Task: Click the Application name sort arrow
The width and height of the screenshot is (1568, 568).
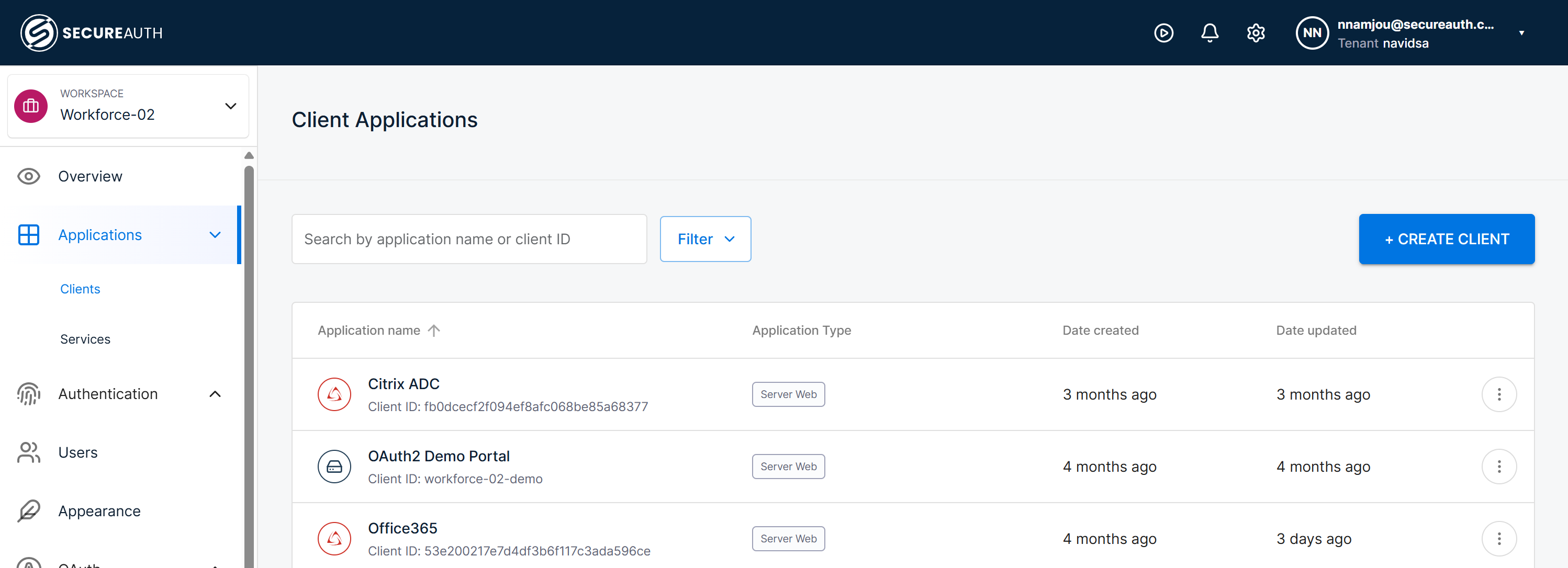Action: coord(433,330)
